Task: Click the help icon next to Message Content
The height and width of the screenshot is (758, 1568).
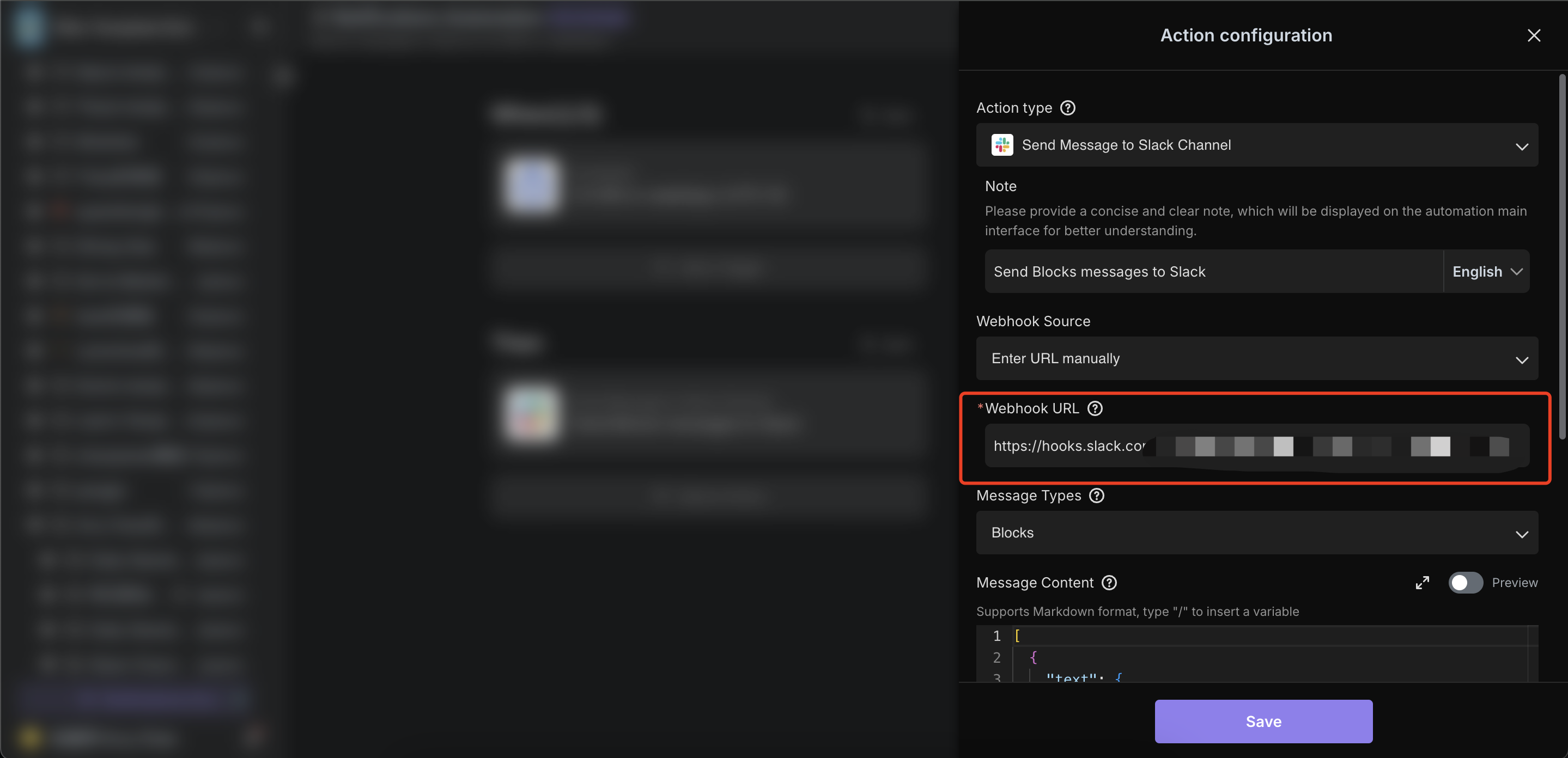Action: (1109, 582)
